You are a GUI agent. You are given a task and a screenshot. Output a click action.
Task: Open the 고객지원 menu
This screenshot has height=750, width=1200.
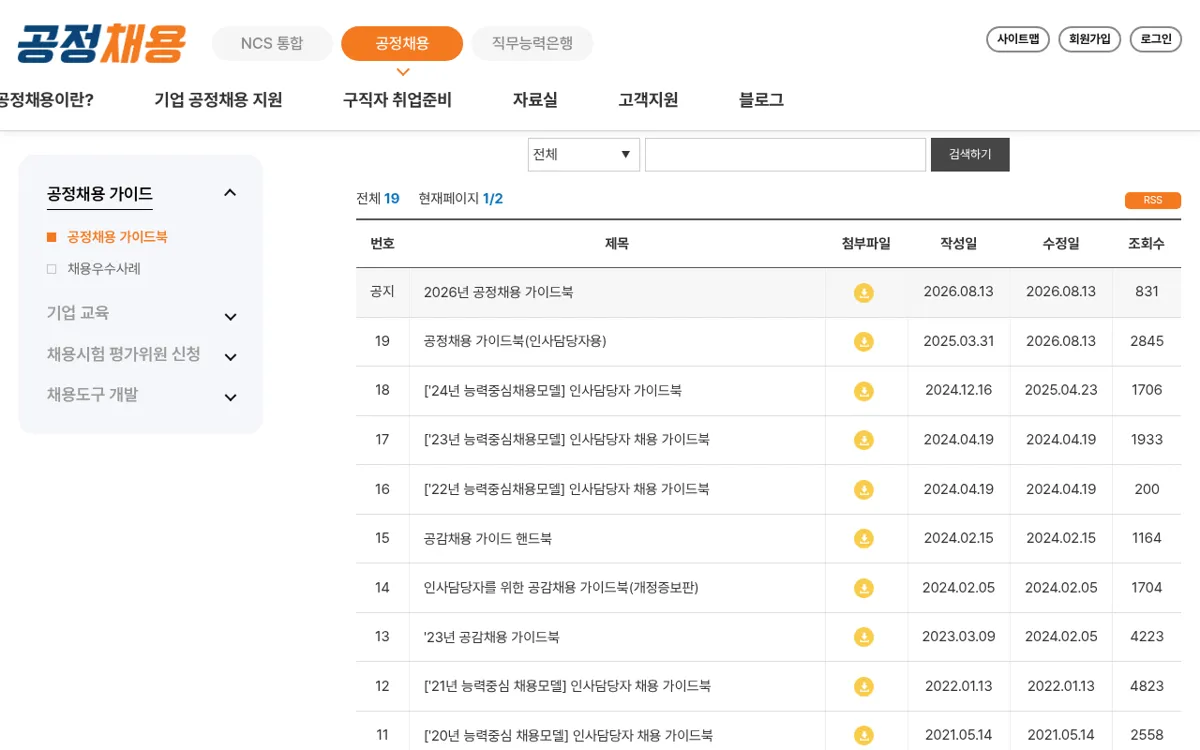click(x=648, y=100)
